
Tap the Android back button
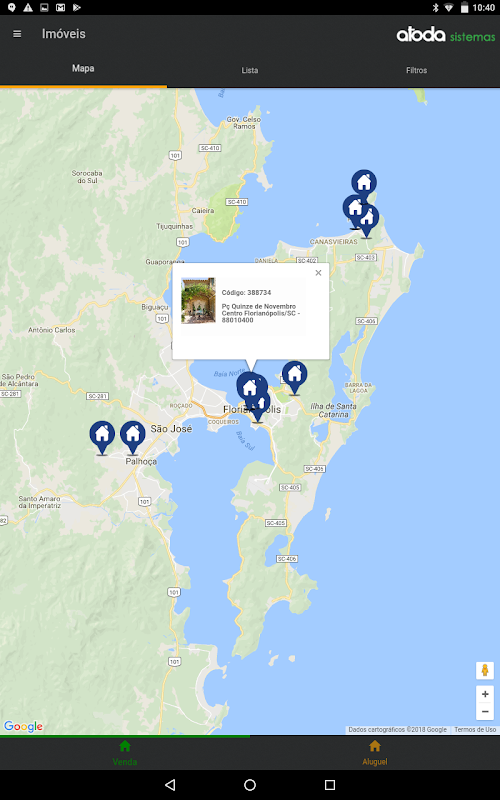coord(170,785)
